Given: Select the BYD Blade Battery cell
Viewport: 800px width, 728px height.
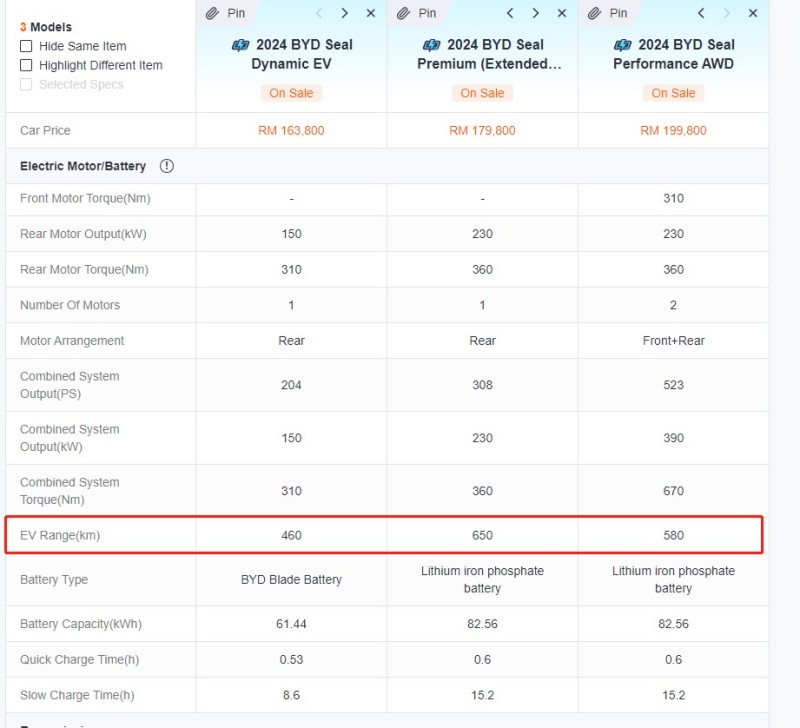Looking at the screenshot, I should click(291, 580).
